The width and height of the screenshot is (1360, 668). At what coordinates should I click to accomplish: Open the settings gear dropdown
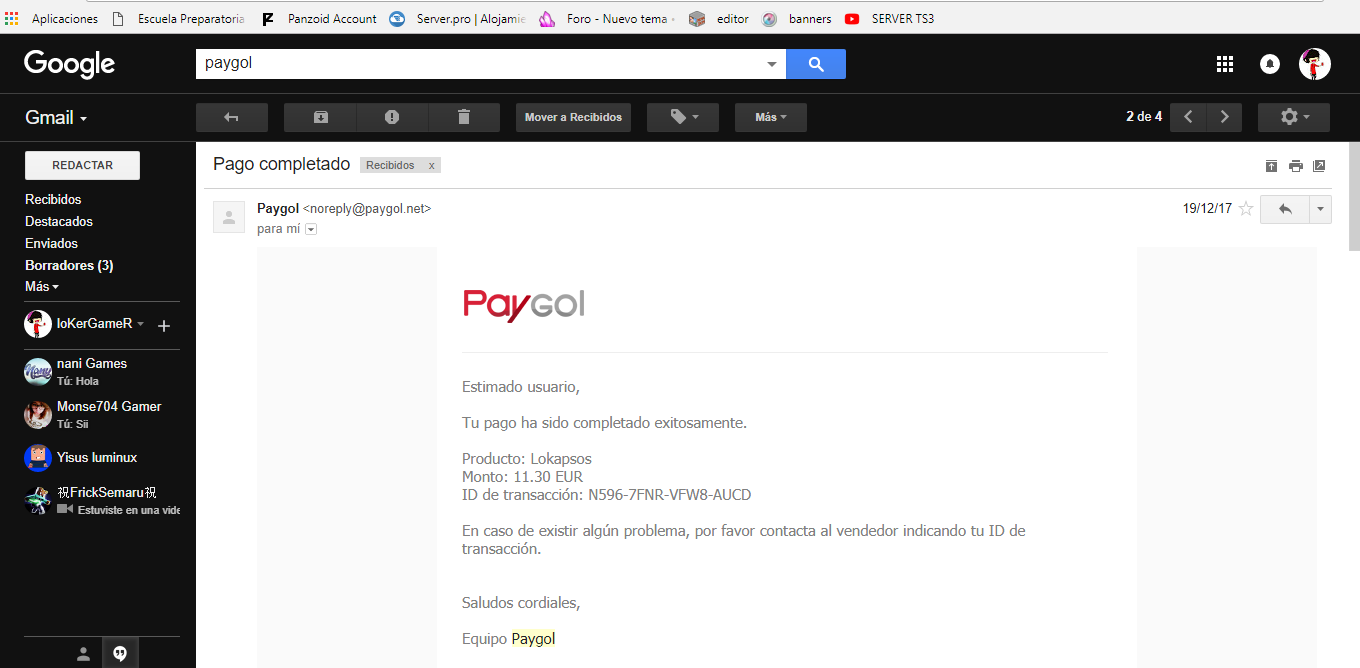[1293, 117]
